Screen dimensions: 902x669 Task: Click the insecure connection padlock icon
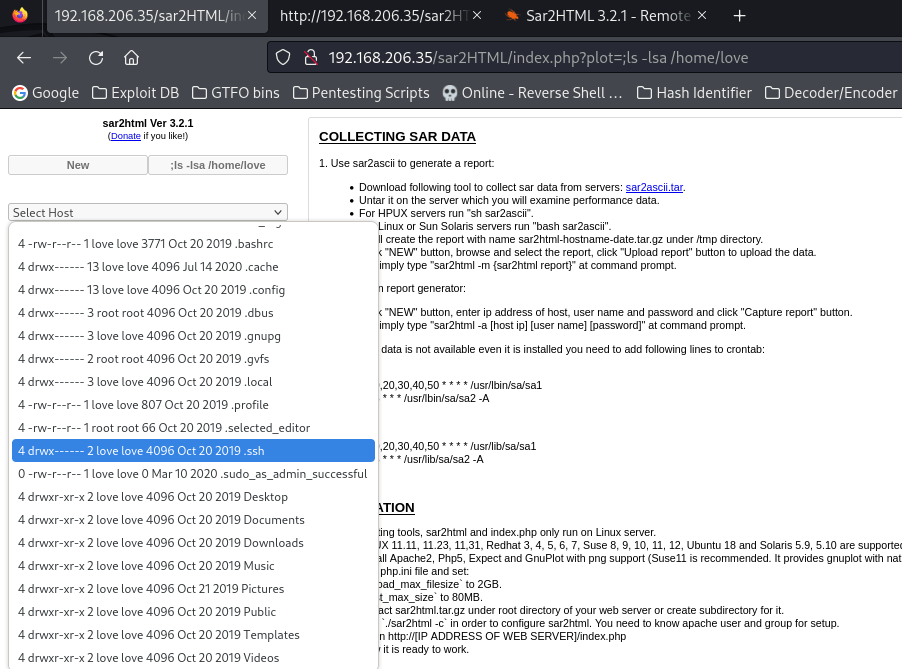click(309, 57)
